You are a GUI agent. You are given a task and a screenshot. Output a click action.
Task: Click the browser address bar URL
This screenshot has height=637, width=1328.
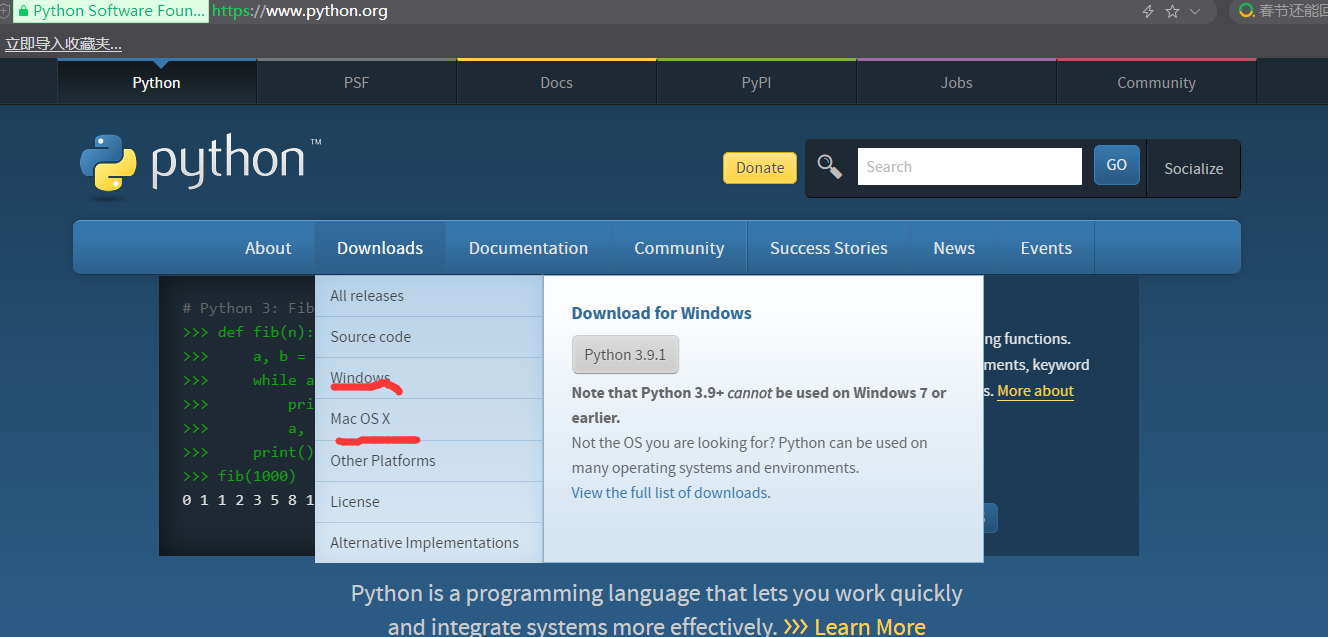300,12
